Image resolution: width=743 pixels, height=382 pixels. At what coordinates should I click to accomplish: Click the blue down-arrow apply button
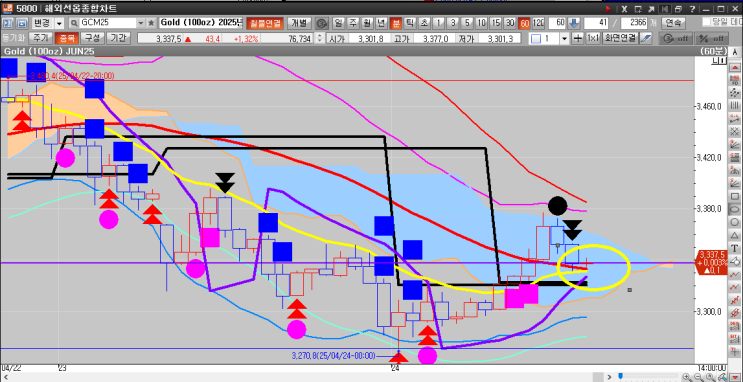pyautogui.click(x=574, y=23)
